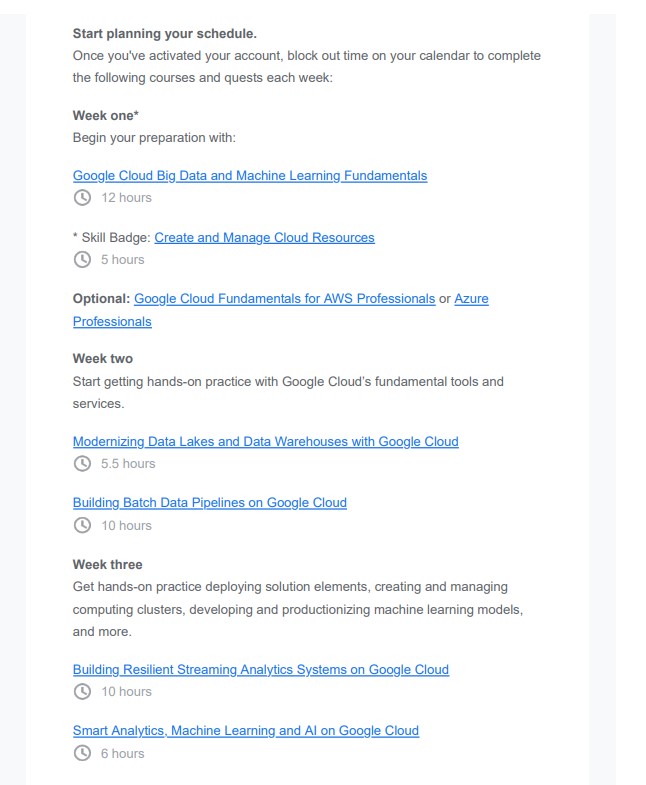The width and height of the screenshot is (646, 785).
Task: Click the 'Week one*' heading
Action: (106, 116)
